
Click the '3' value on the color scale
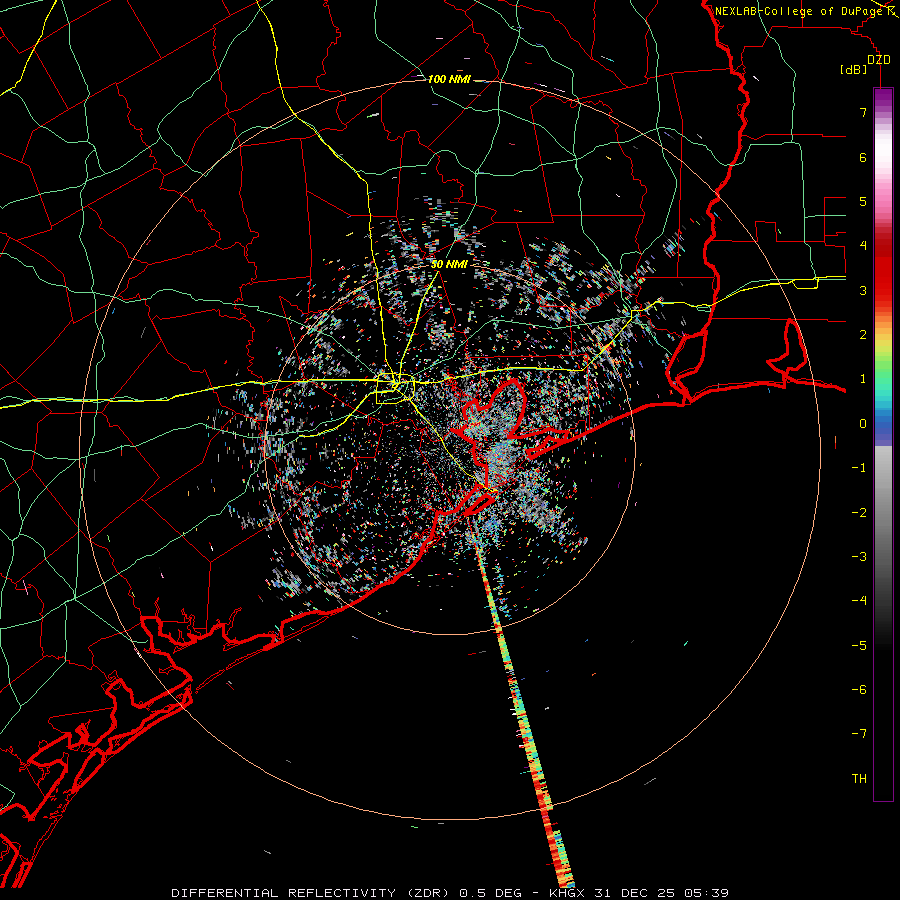pos(863,290)
